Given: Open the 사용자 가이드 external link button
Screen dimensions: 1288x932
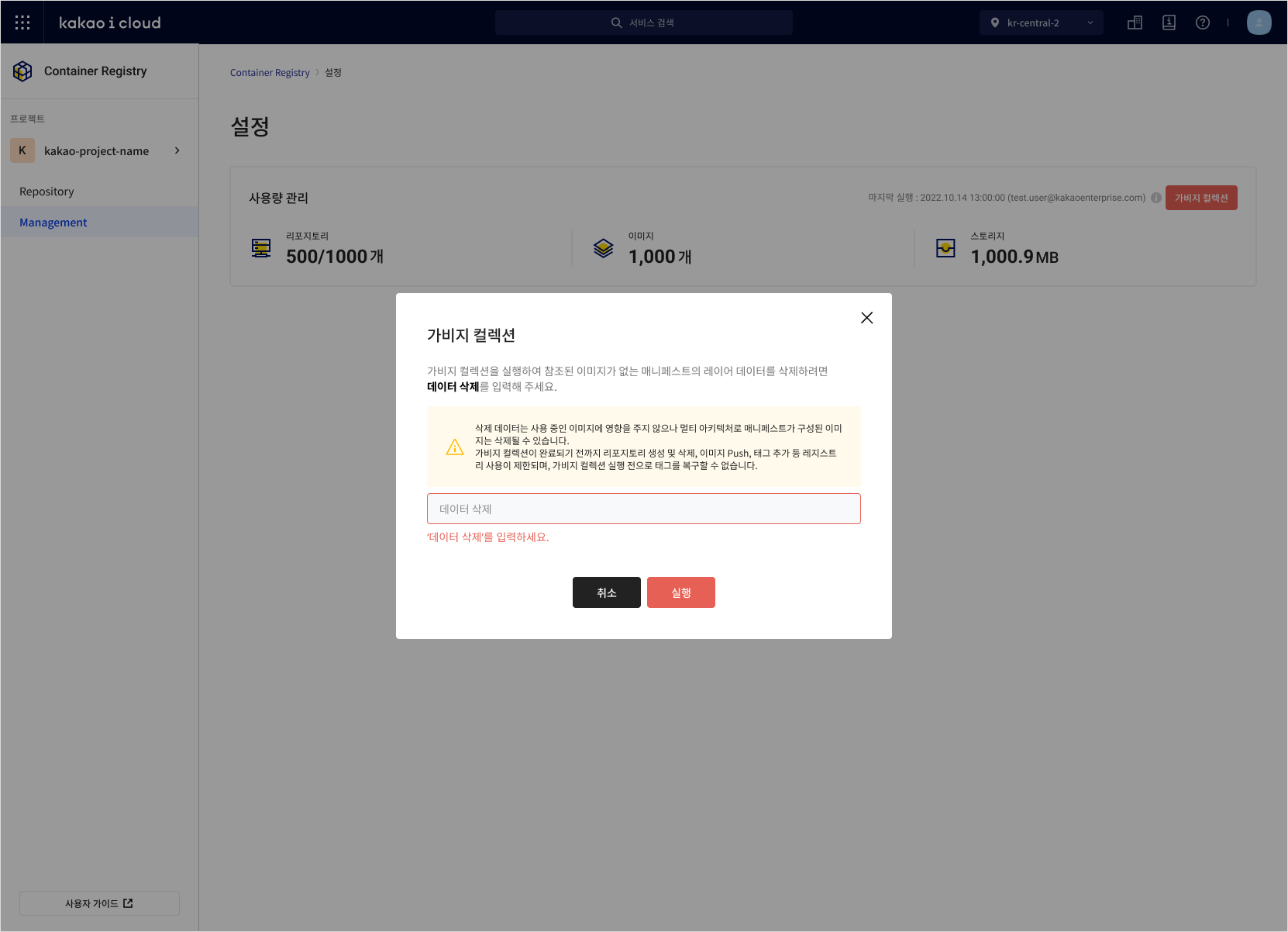Looking at the screenshot, I should [x=99, y=903].
